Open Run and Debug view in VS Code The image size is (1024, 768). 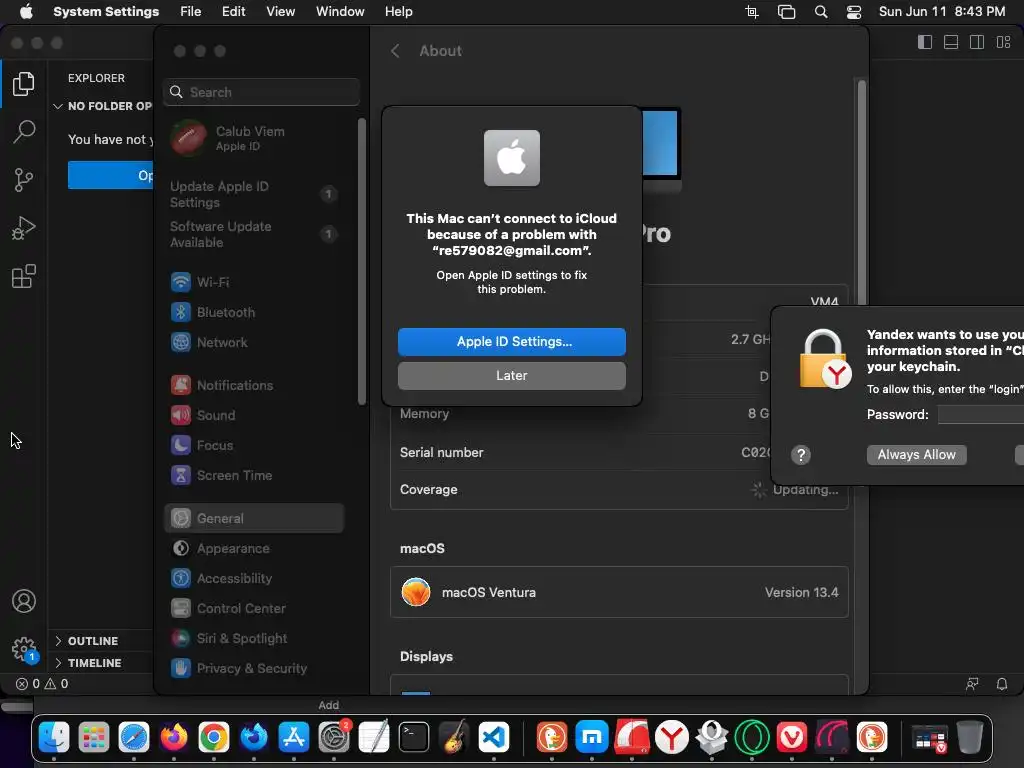click(24, 228)
